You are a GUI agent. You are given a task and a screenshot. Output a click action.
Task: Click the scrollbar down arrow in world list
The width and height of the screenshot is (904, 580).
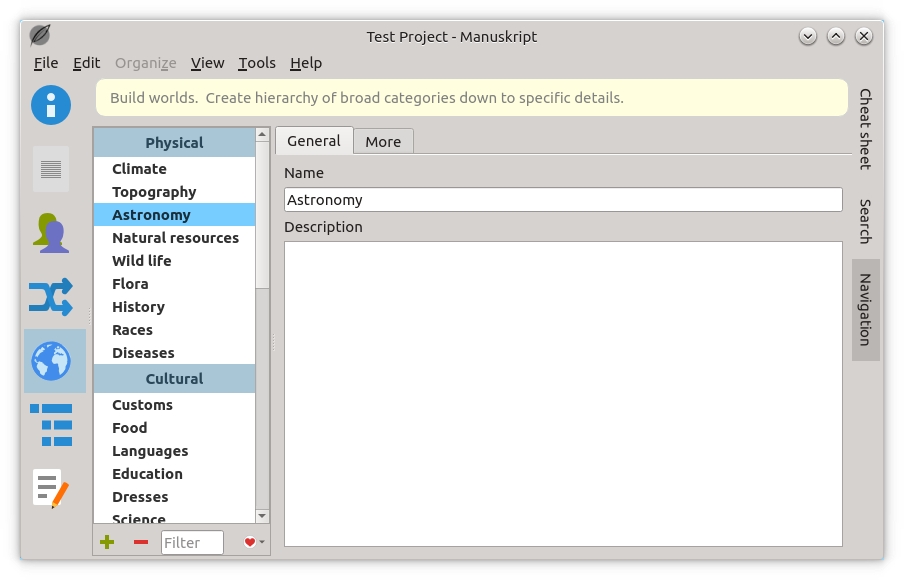click(x=262, y=516)
